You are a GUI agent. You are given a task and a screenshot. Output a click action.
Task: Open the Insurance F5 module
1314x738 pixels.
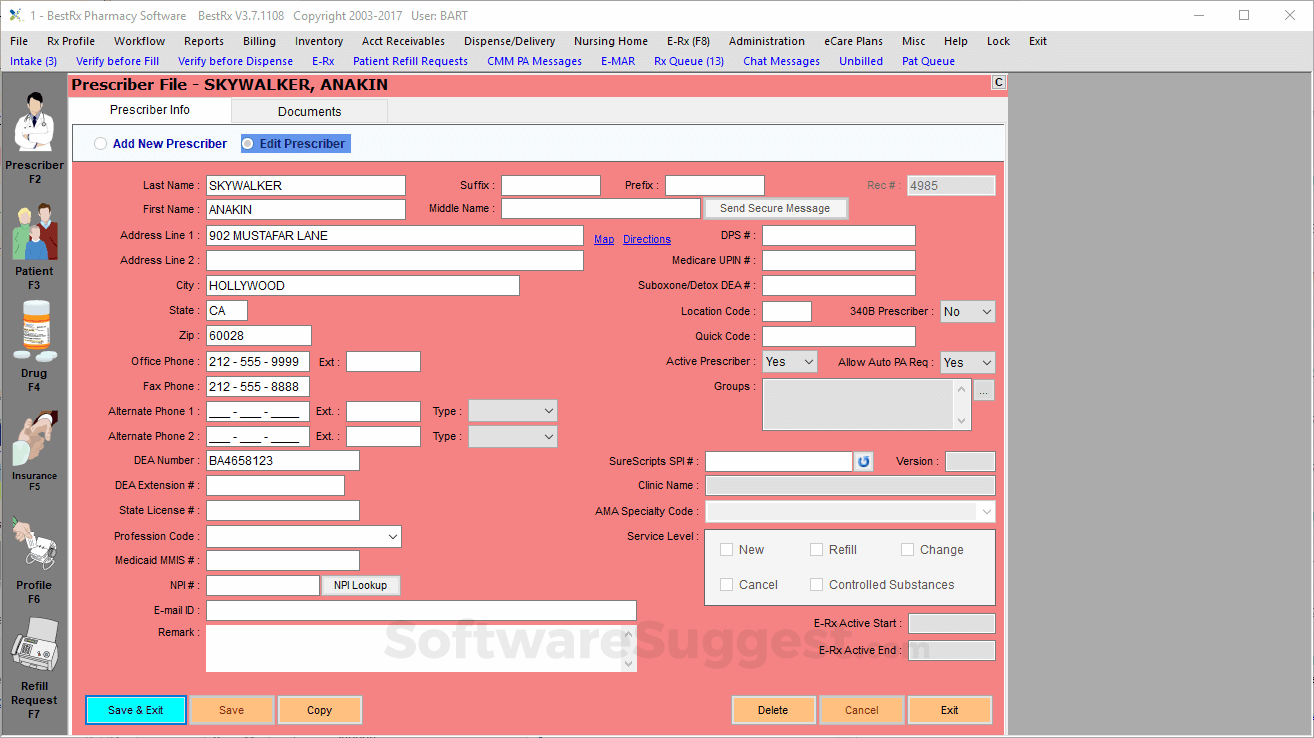pyautogui.click(x=34, y=445)
